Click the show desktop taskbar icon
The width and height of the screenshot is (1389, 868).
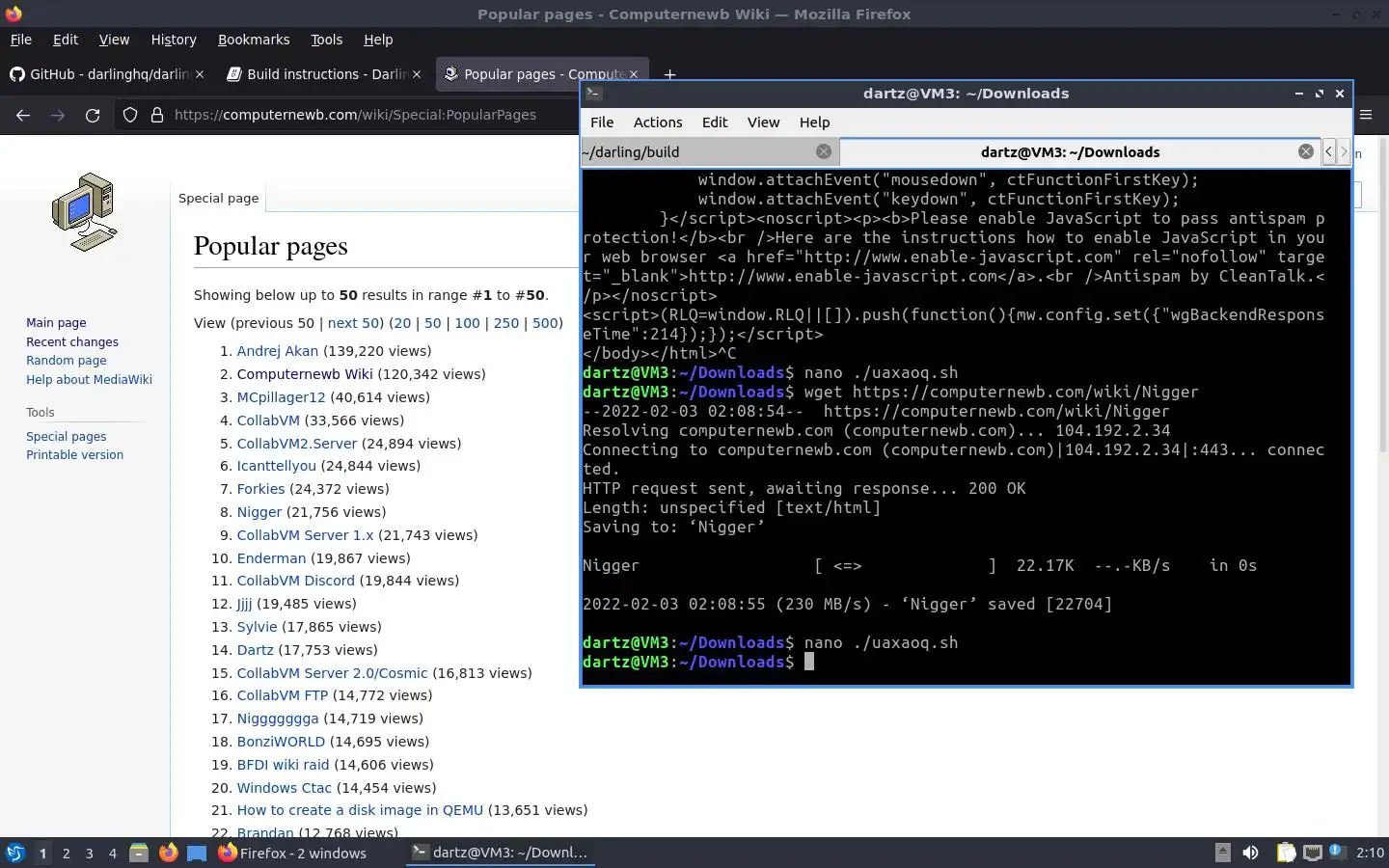[x=197, y=853]
